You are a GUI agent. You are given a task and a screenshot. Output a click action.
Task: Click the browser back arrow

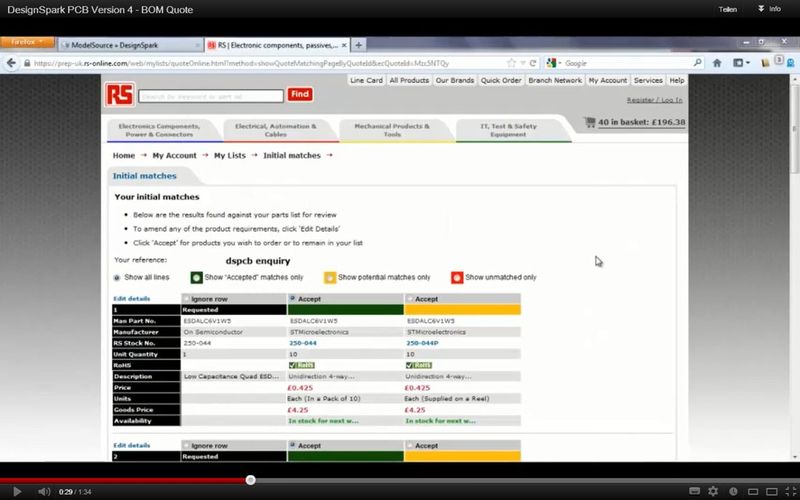pyautogui.click(x=11, y=63)
